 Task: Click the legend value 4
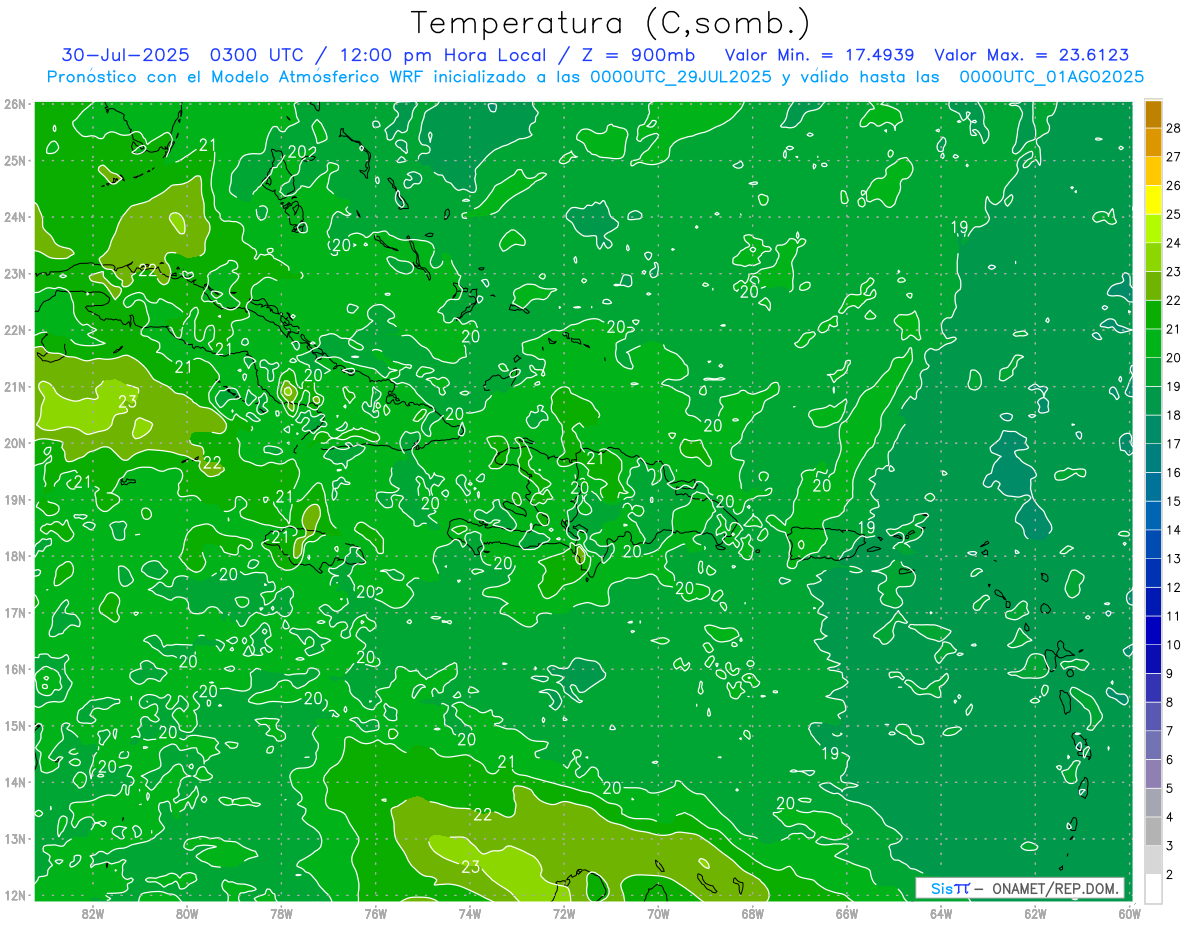(x=1170, y=818)
